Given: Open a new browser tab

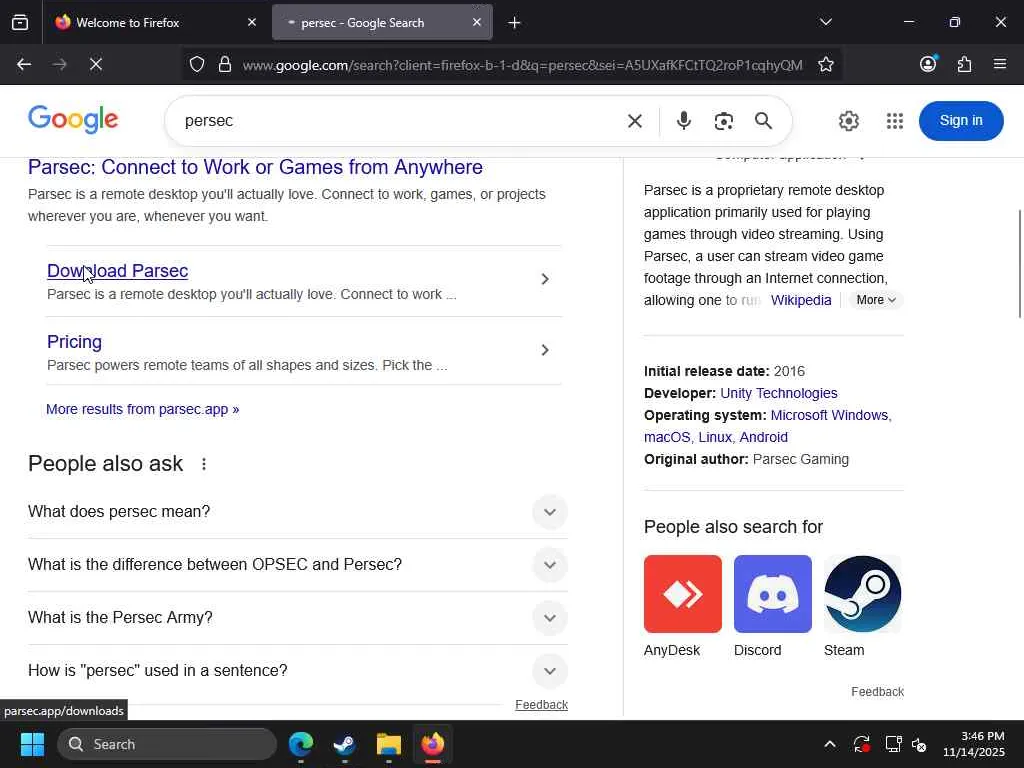Looking at the screenshot, I should [514, 22].
